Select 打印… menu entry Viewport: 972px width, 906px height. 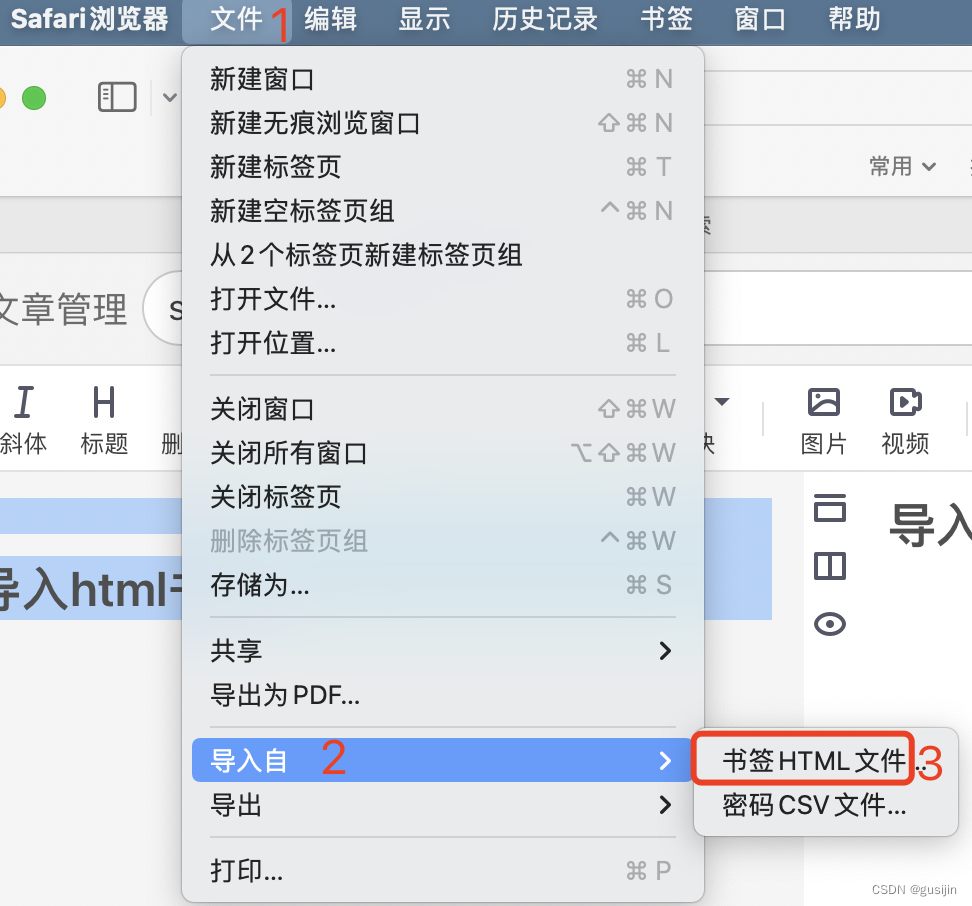point(443,871)
